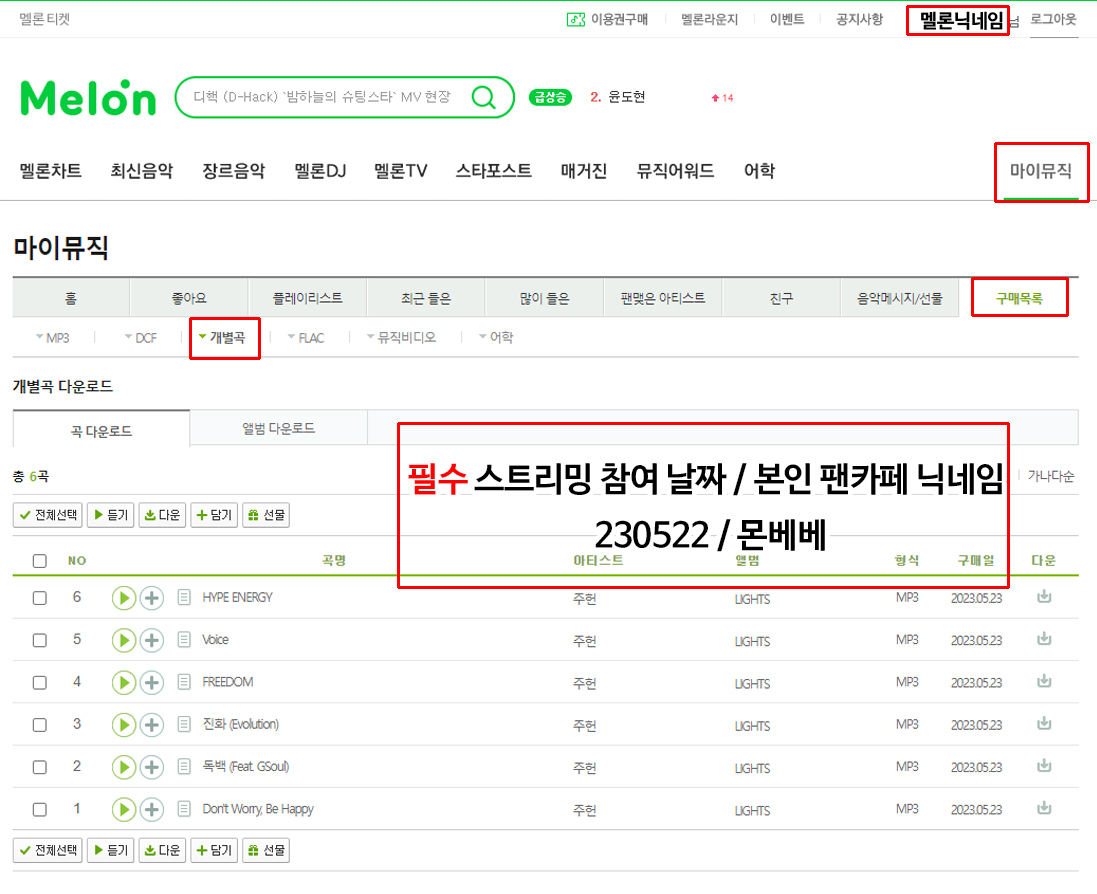Check the box for Voice
Screen dimensions: 1097x894
coord(40,640)
